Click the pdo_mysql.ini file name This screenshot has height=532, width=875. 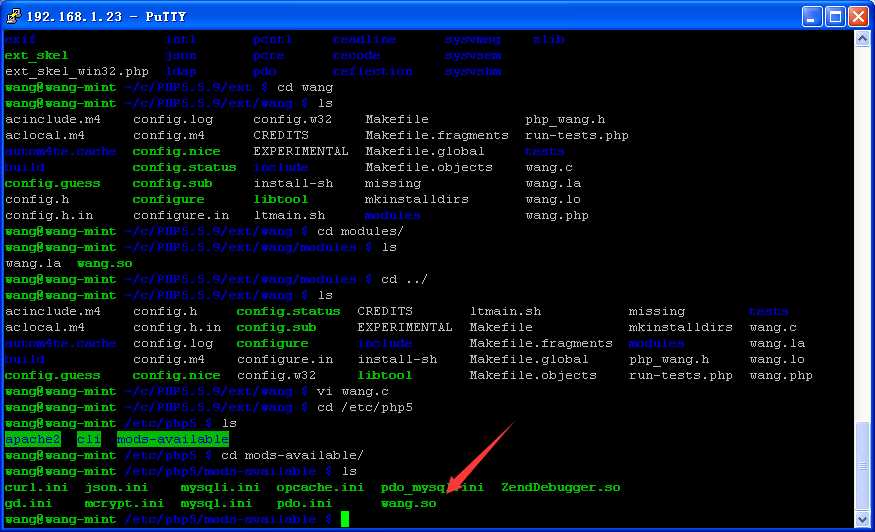[x=432, y=487]
